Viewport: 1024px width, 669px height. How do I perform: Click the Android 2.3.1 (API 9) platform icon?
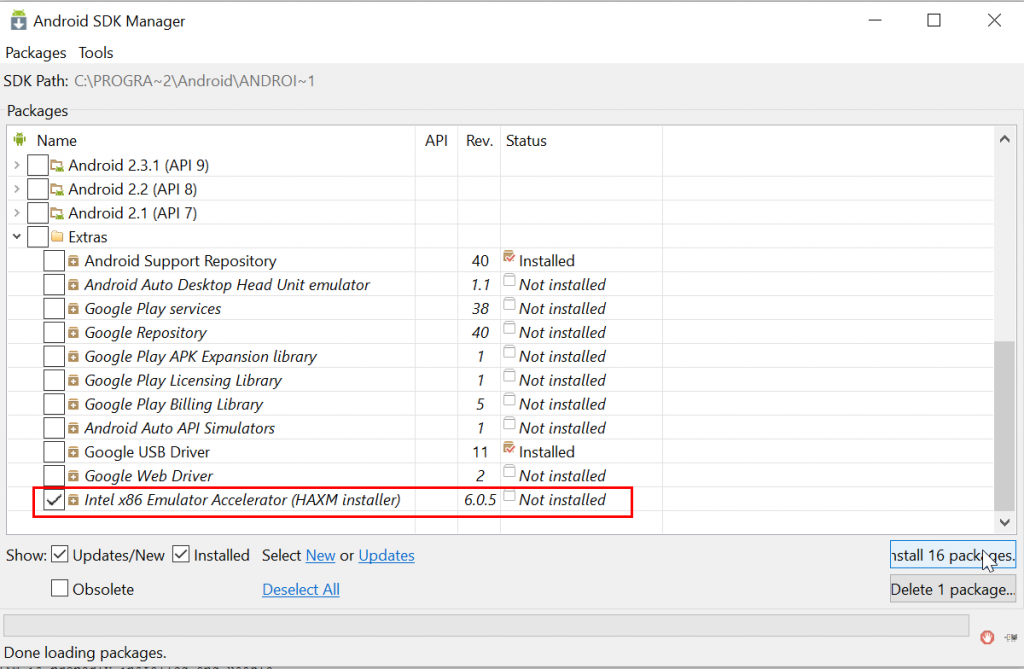pyautogui.click(x=57, y=165)
